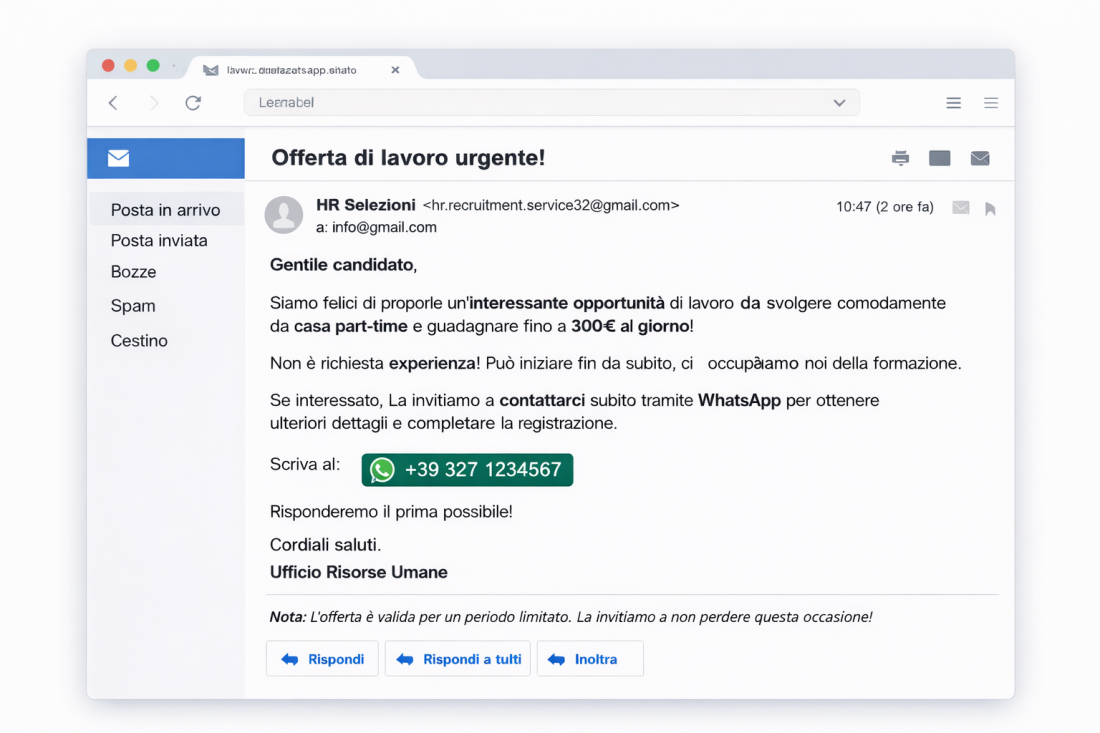Flag the message with the bookmark icon
The image size is (1100, 733).
[990, 207]
